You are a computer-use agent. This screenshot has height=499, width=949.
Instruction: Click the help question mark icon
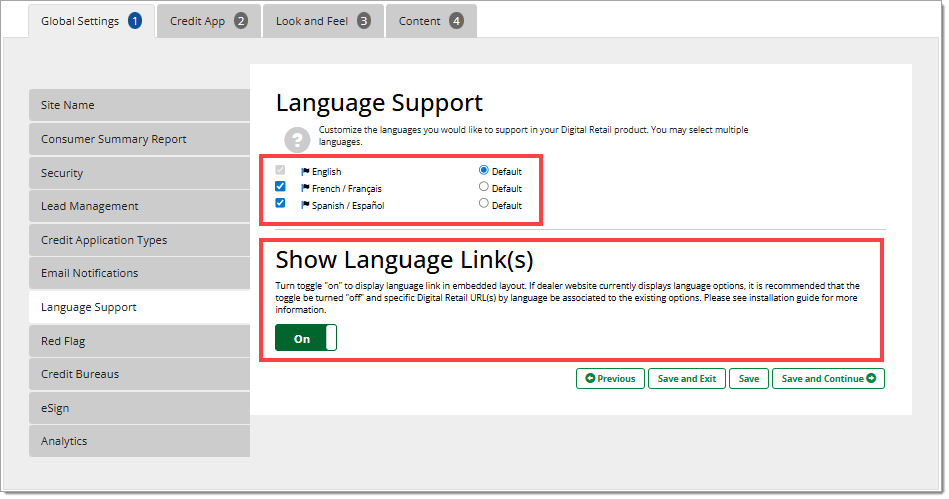295,139
